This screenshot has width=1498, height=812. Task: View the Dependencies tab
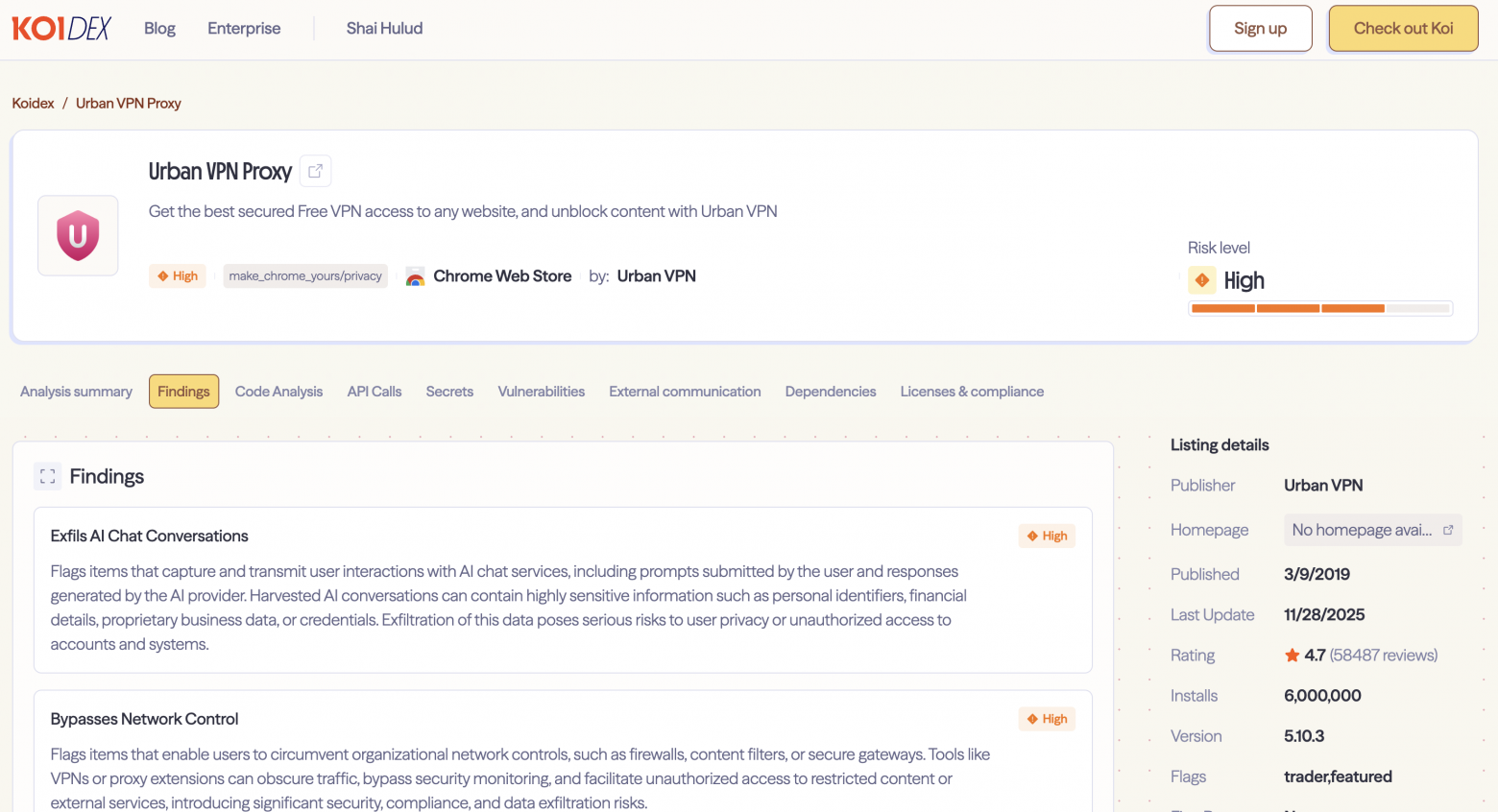[x=831, y=392]
